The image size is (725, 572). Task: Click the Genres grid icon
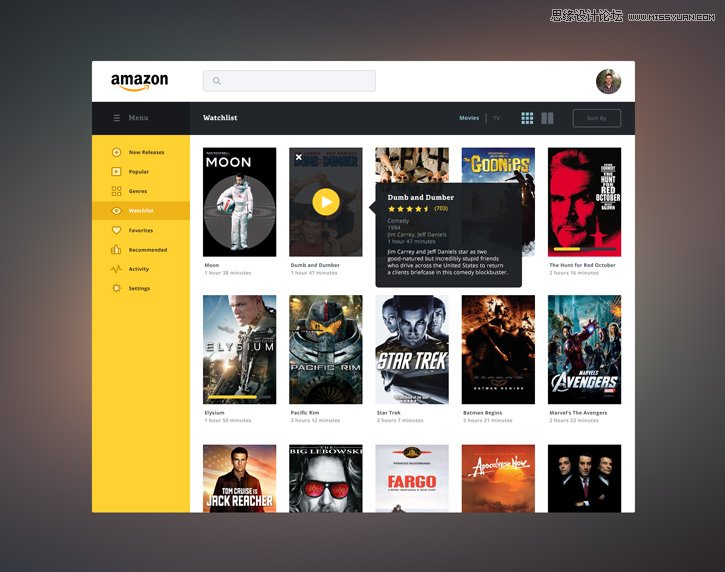pyautogui.click(x=117, y=191)
